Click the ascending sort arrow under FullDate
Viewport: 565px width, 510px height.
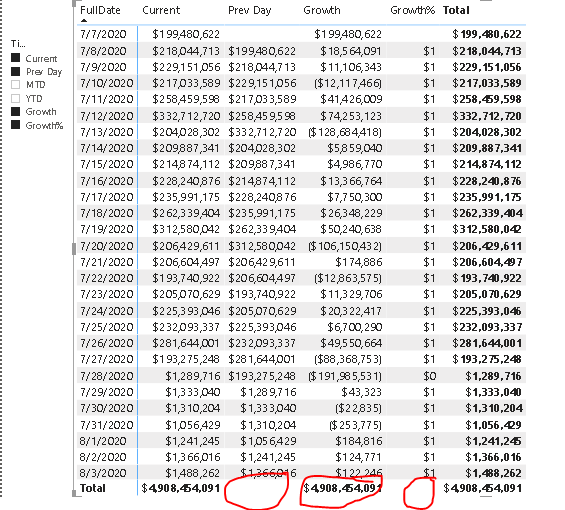click(84, 21)
